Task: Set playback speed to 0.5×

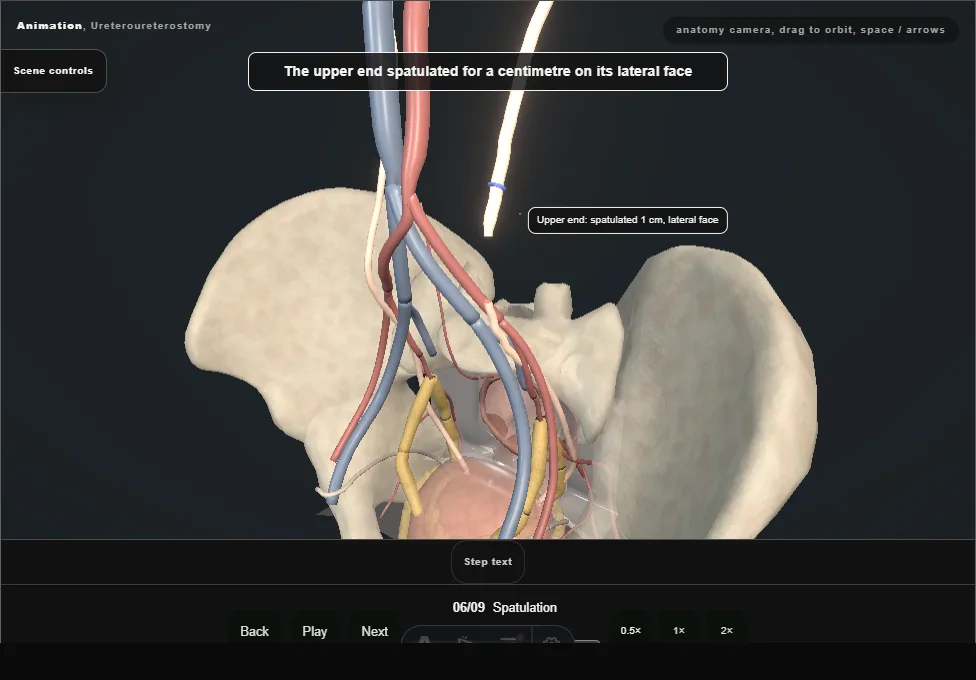Action: 631,631
